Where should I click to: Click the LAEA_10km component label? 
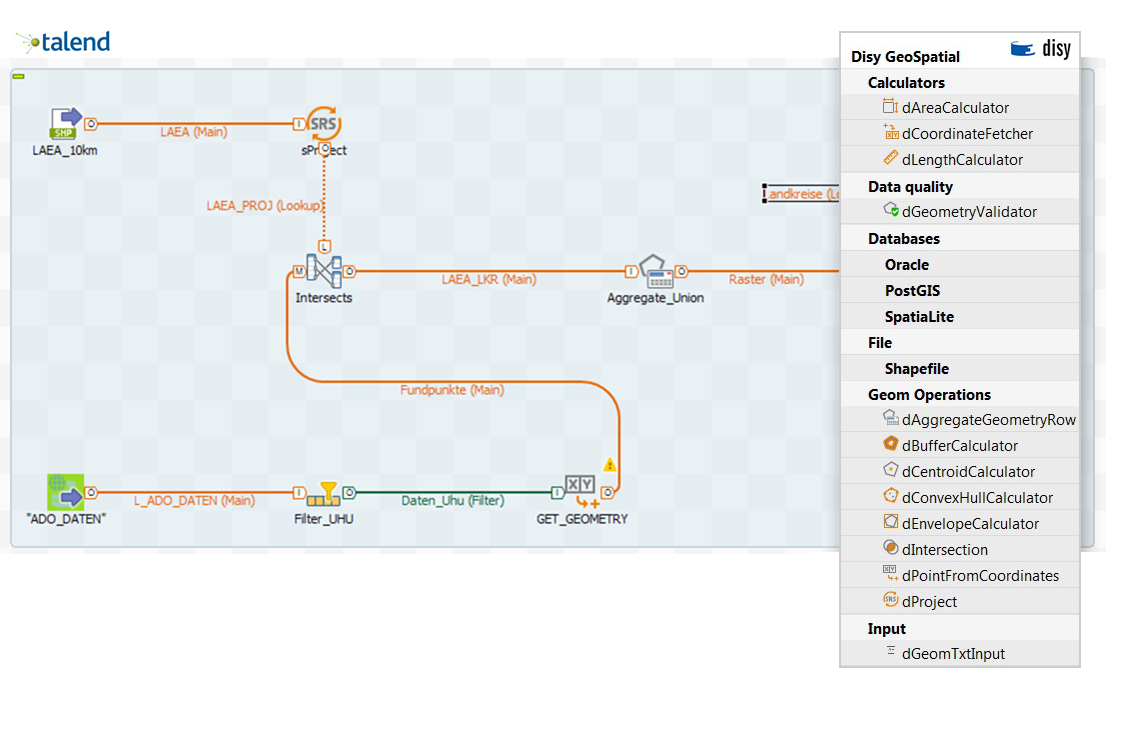coord(64,150)
